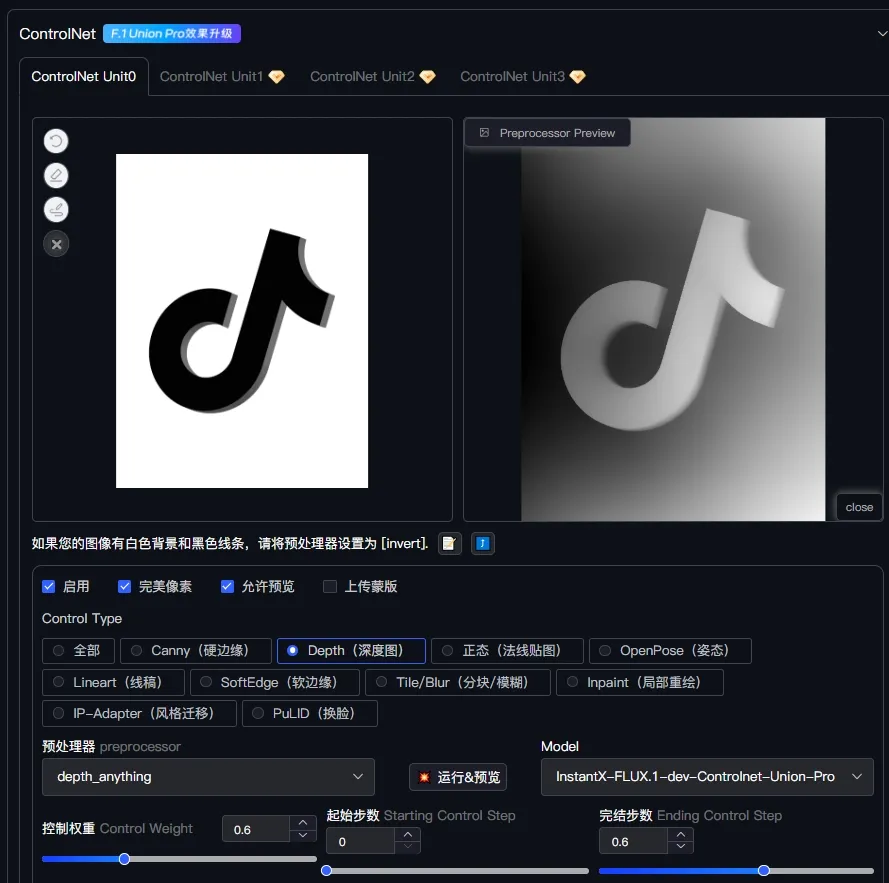Select Lineart (线稿) control type
The height and width of the screenshot is (883, 889).
click(x=113, y=682)
